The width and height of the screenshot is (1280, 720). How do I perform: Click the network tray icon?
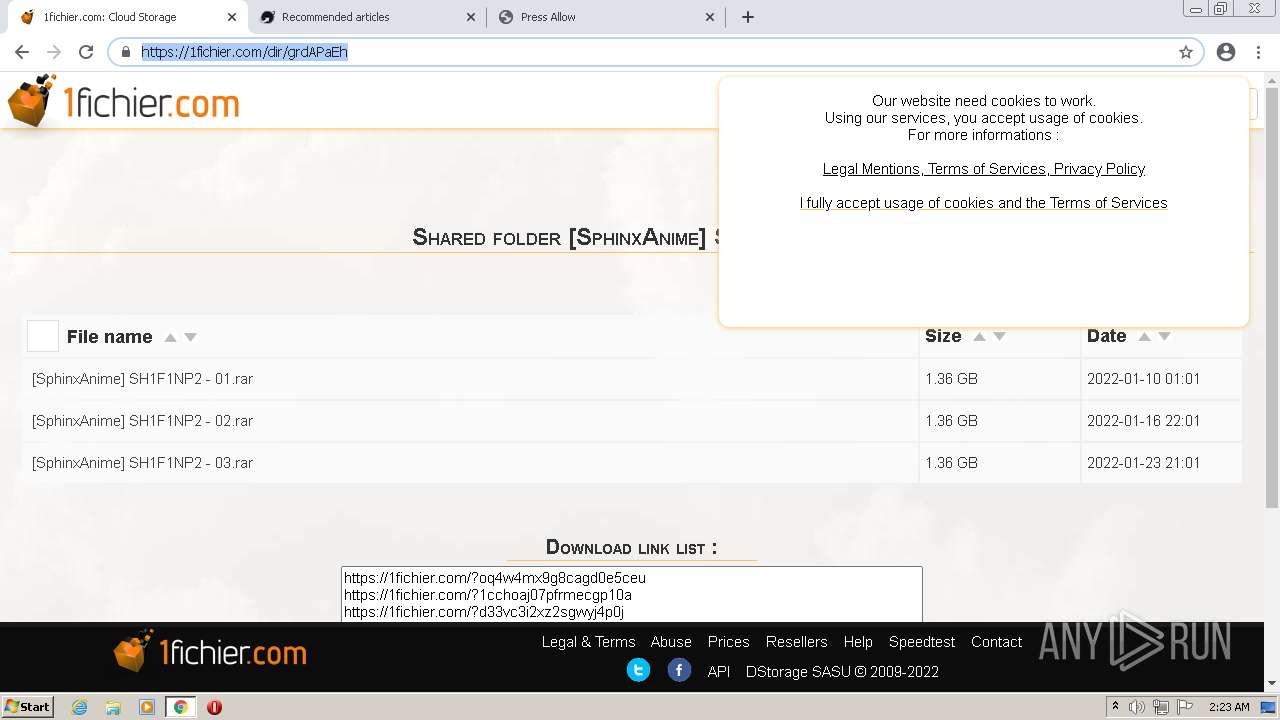pyautogui.click(x=1161, y=707)
